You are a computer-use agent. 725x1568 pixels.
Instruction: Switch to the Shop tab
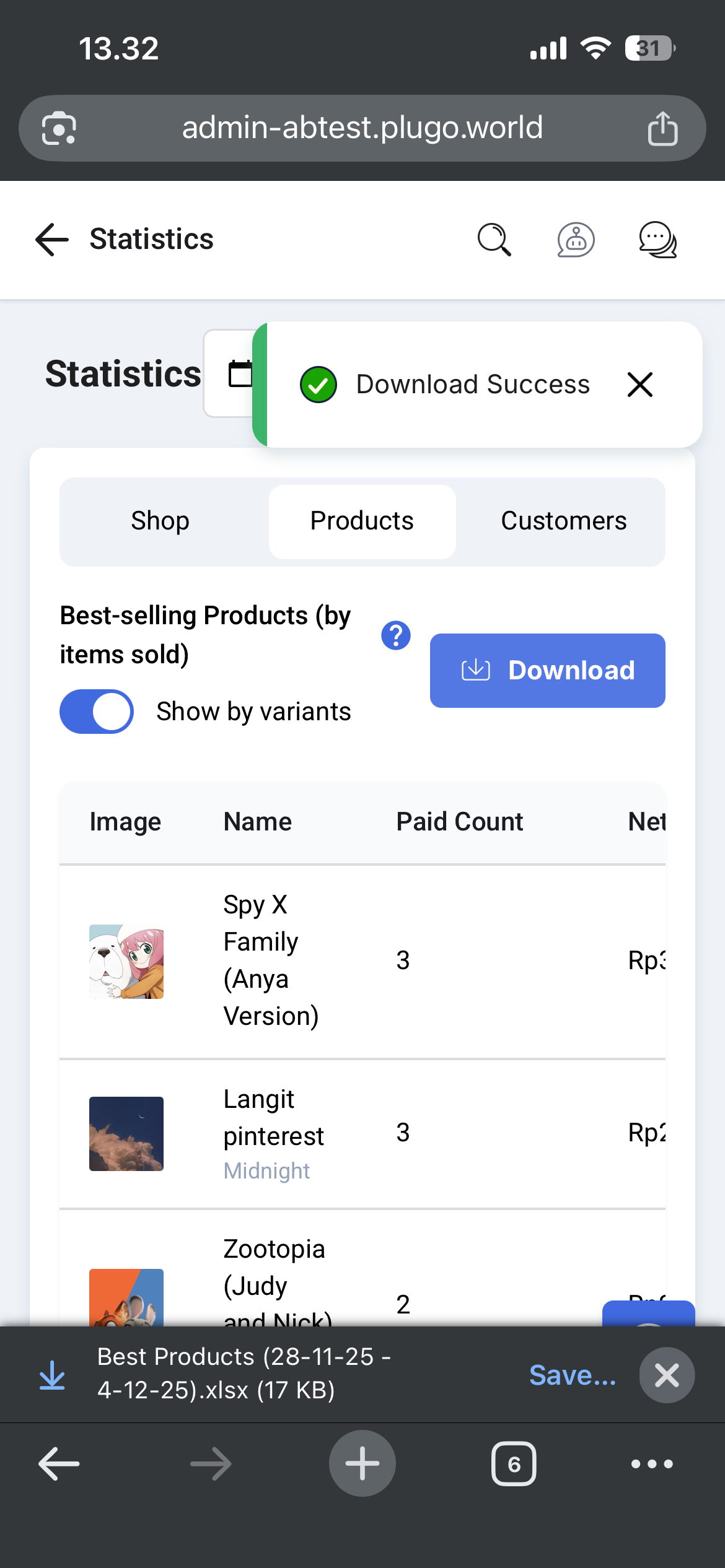click(160, 521)
